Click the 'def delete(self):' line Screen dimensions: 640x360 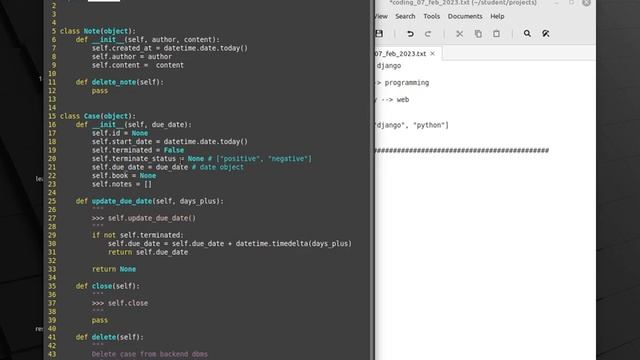[x=109, y=337]
